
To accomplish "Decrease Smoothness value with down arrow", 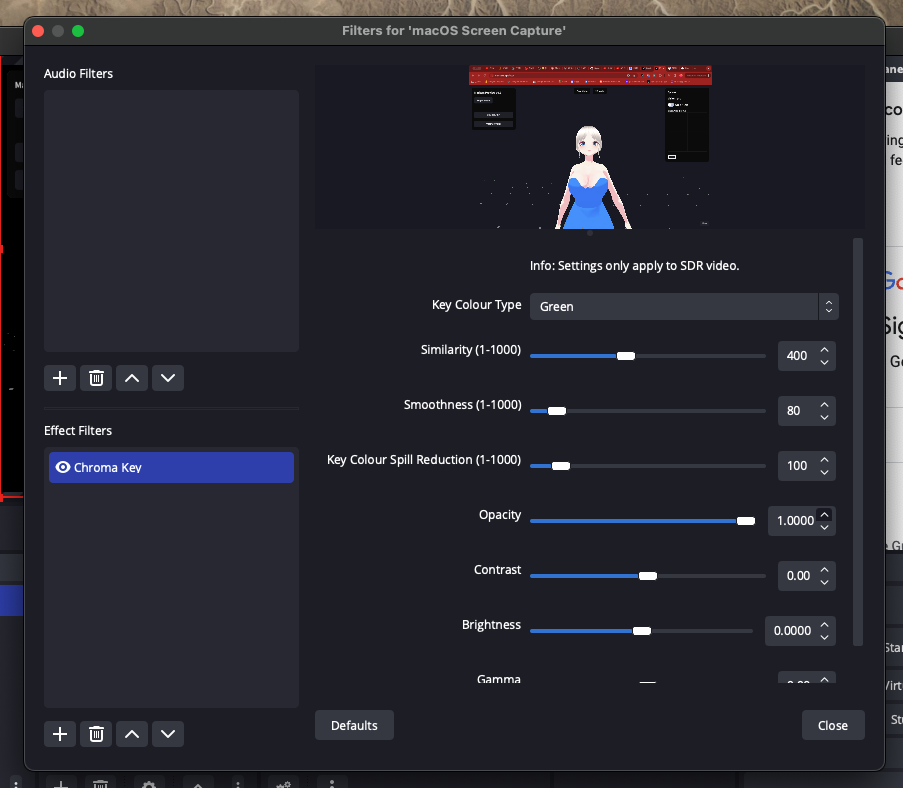I will (824, 417).
